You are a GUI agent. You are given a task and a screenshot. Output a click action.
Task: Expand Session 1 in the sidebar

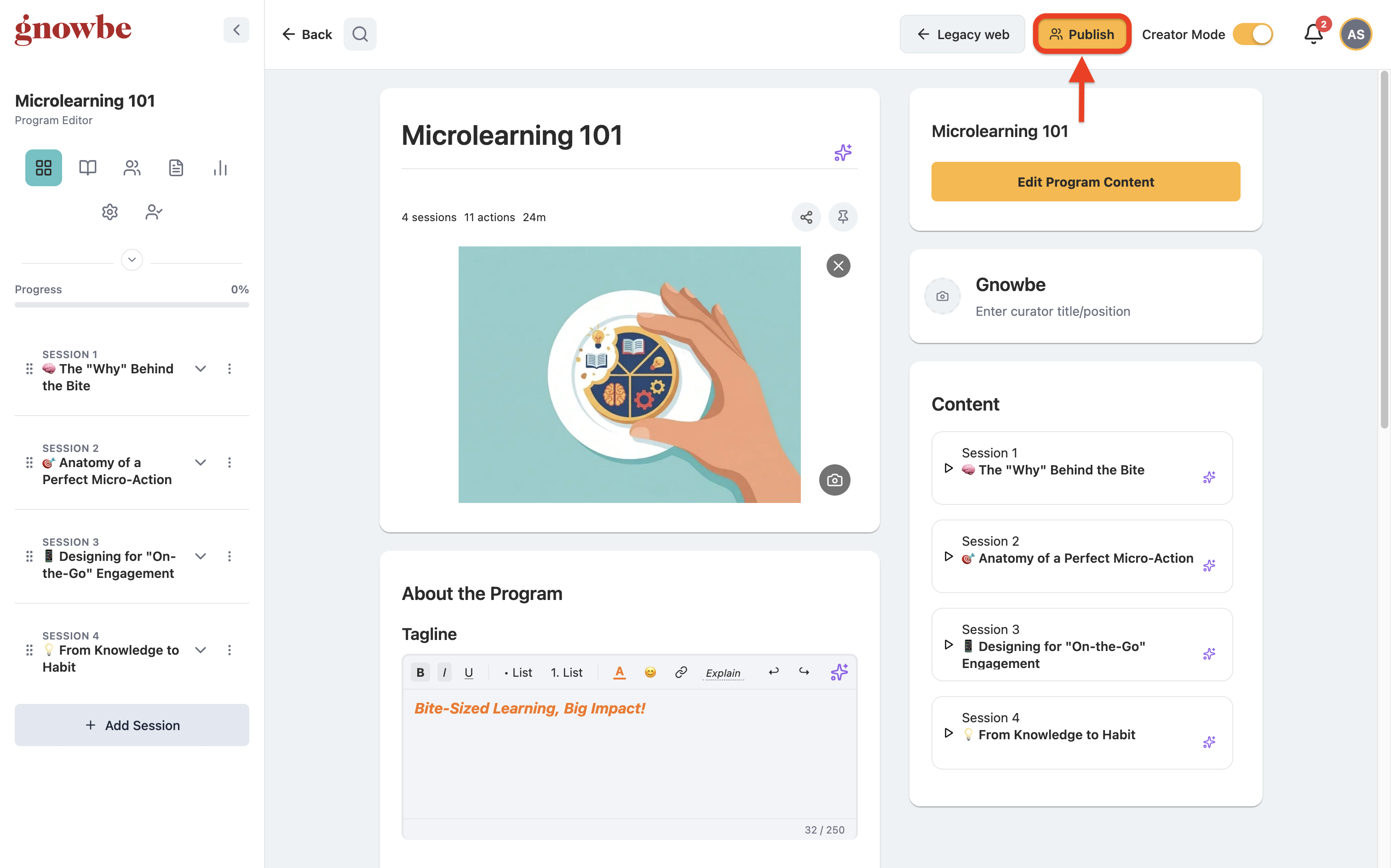[x=201, y=369]
